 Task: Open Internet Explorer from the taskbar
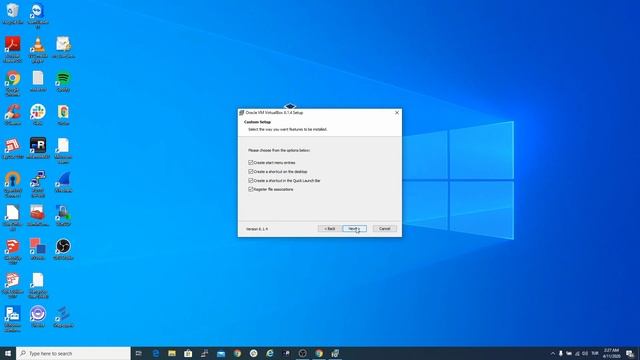270,353
